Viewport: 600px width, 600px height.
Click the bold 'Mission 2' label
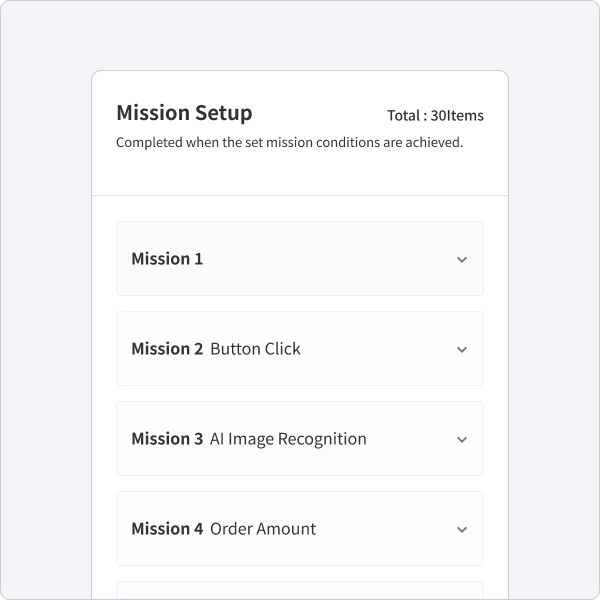tap(167, 349)
